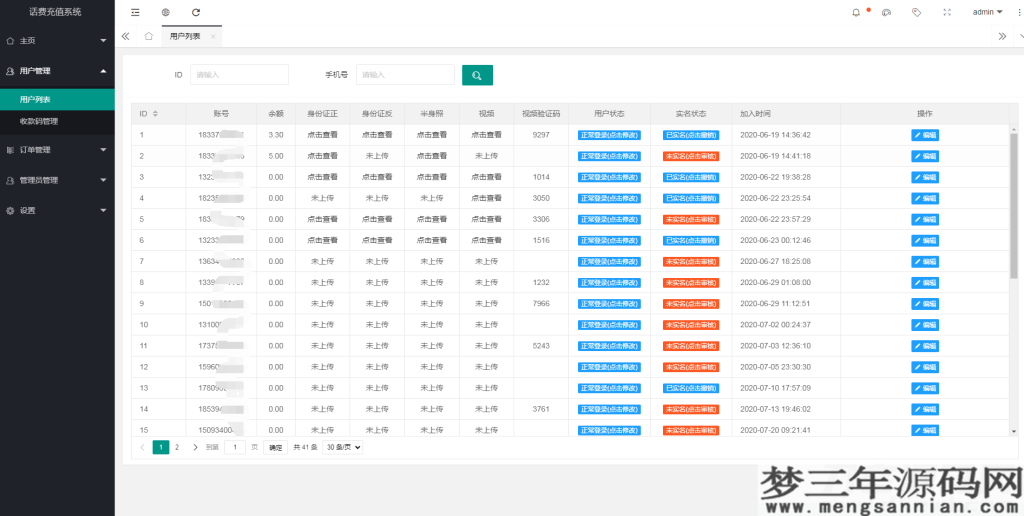The width and height of the screenshot is (1024, 516).
Task: Click 点击查看 under 身份证正 for row 1
Action: (x=322, y=135)
